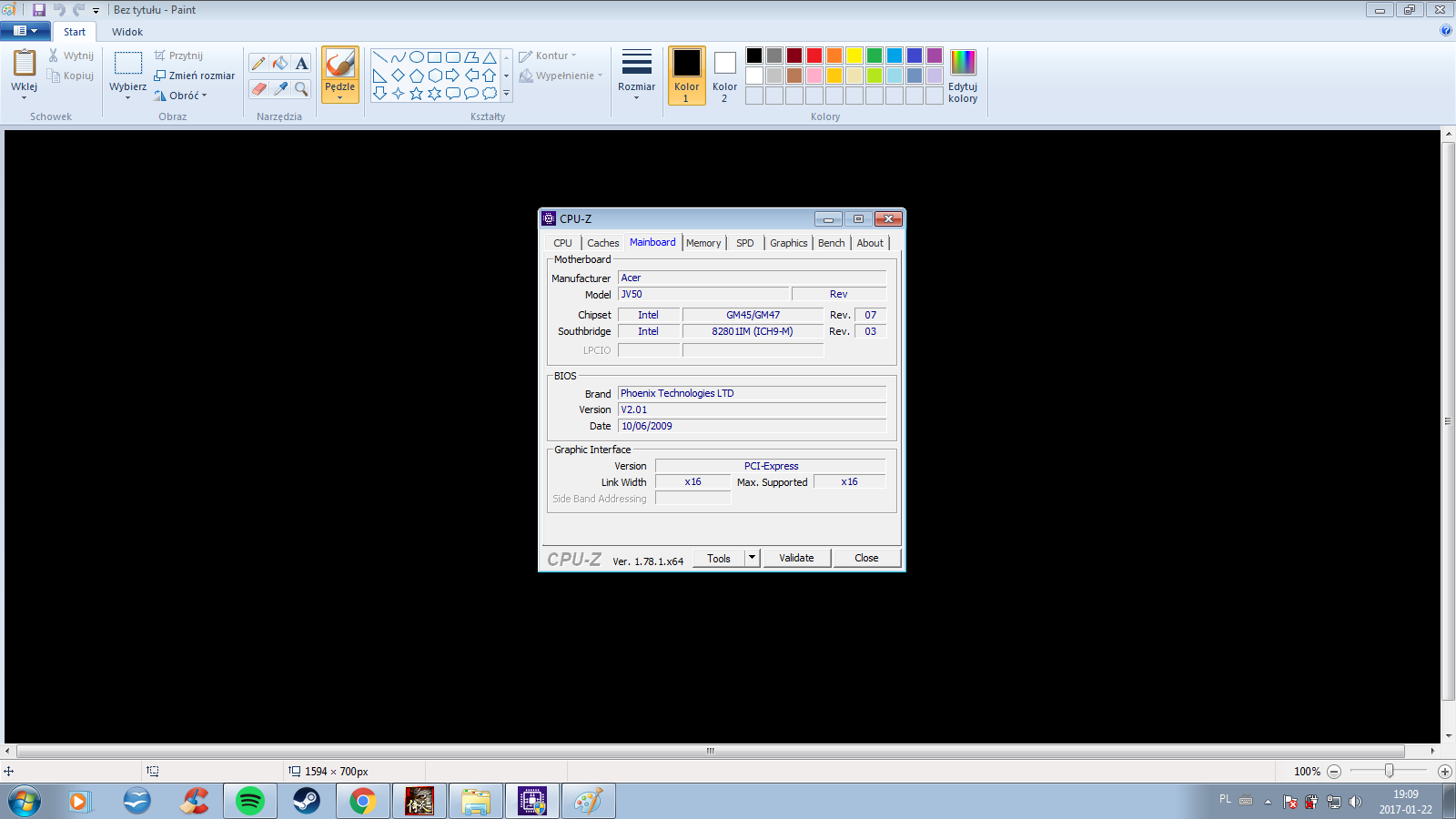The height and width of the screenshot is (819, 1456).
Task: Click the Kopiuj copy button
Action: (x=71, y=76)
